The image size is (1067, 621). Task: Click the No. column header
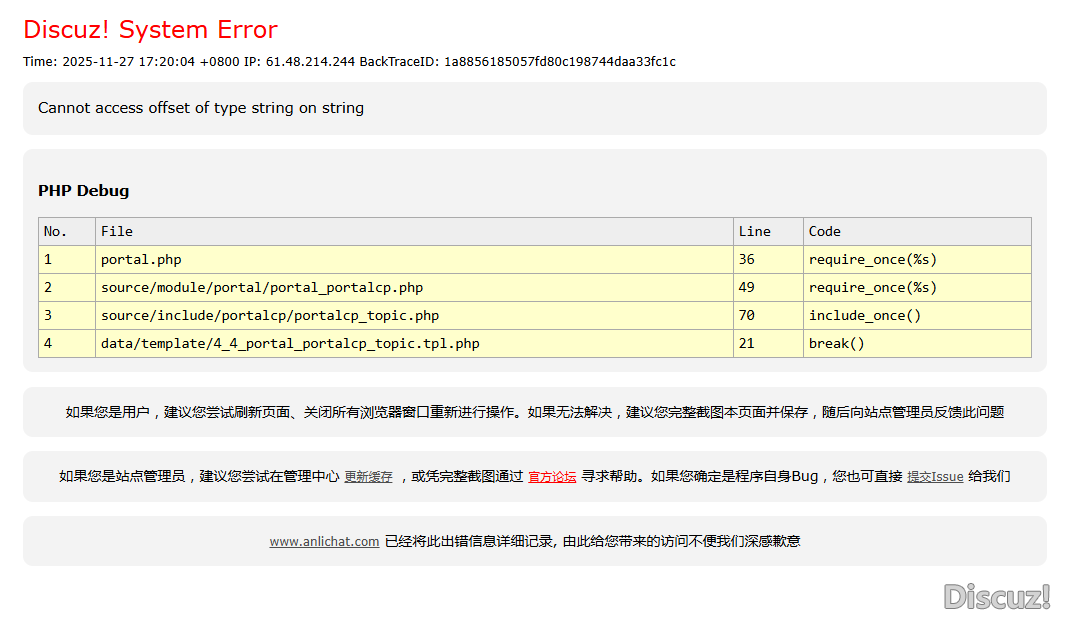pyautogui.click(x=55, y=231)
